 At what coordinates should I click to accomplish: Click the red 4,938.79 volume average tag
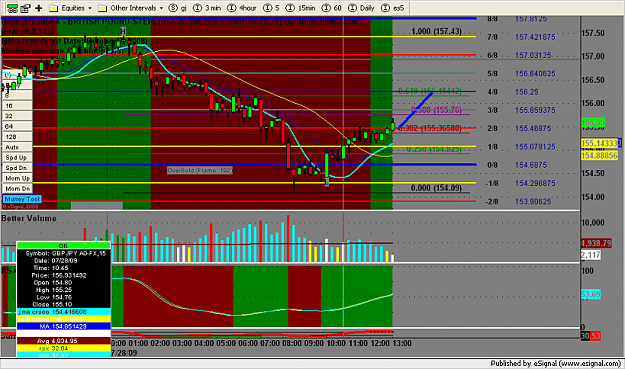(596, 243)
